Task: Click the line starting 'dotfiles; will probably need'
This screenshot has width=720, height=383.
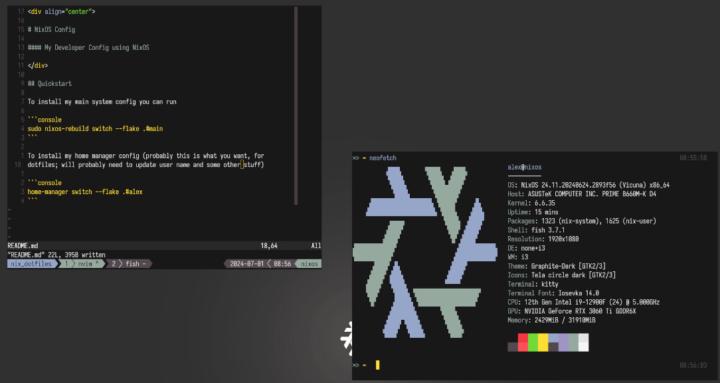Action: (x=146, y=164)
